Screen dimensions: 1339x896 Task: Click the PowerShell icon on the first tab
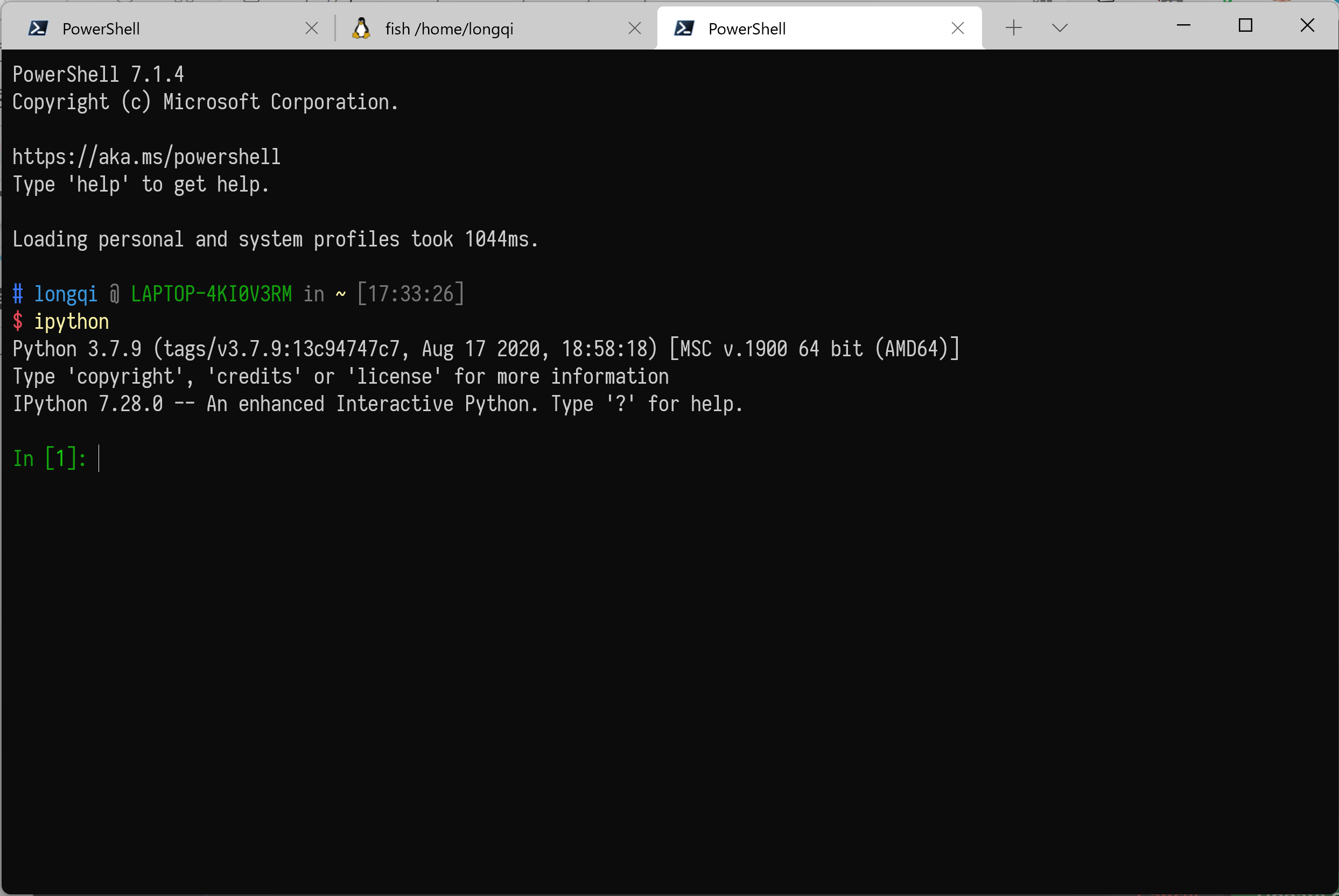click(x=38, y=27)
